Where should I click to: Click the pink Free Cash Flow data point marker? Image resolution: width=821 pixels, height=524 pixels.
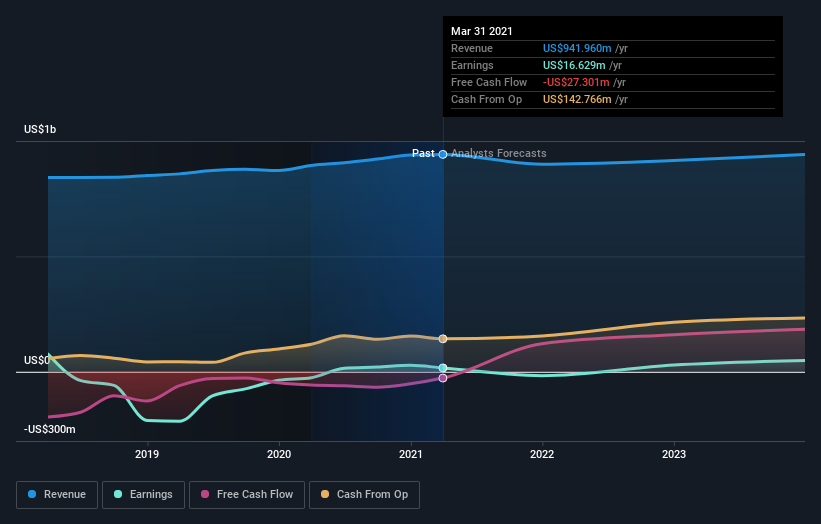coord(443,378)
